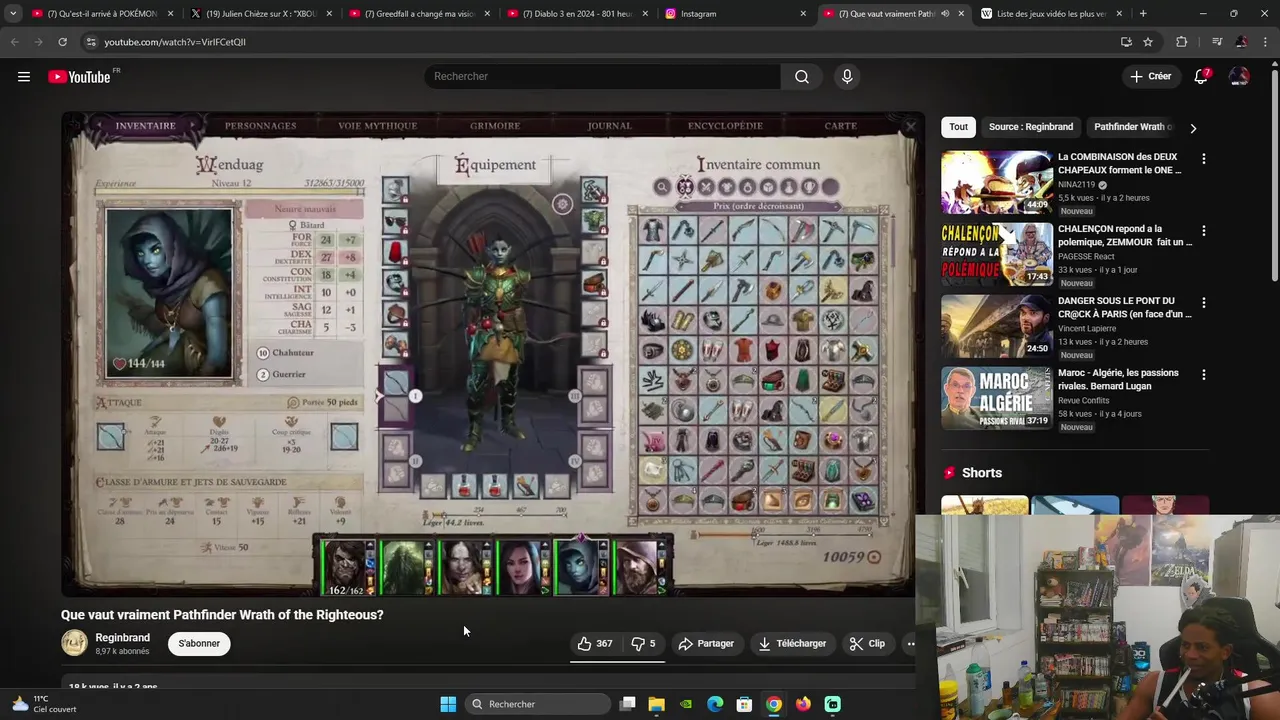Image resolution: width=1280 pixels, height=720 pixels.
Task: Open the Microsoft Store taskbar icon
Action: click(744, 704)
